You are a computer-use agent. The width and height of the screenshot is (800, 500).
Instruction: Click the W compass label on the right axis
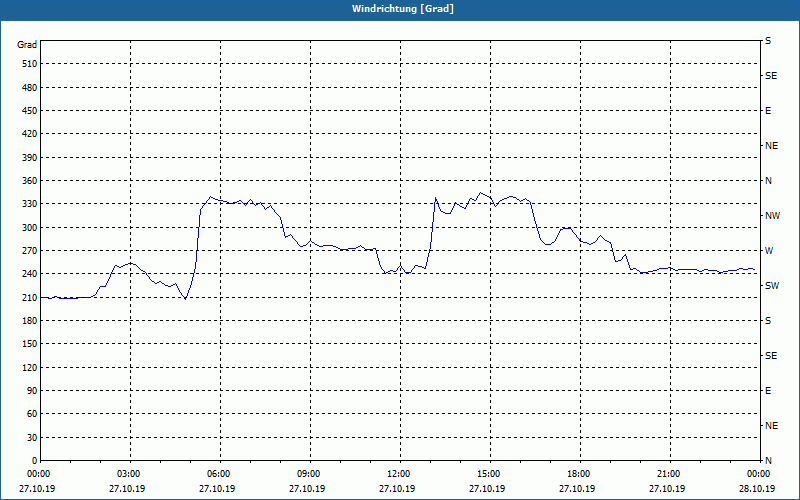769,251
